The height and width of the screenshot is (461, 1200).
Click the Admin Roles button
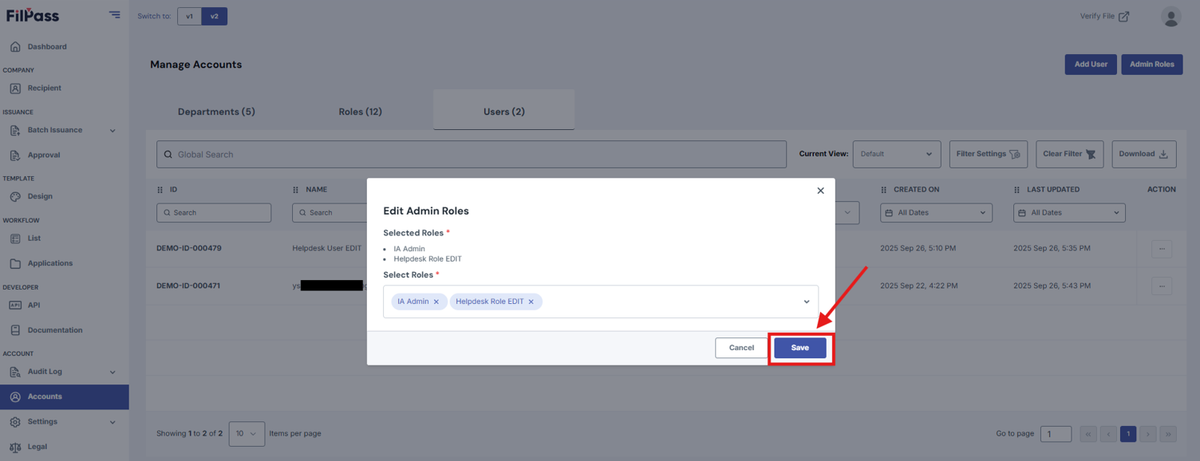pyautogui.click(x=1151, y=64)
